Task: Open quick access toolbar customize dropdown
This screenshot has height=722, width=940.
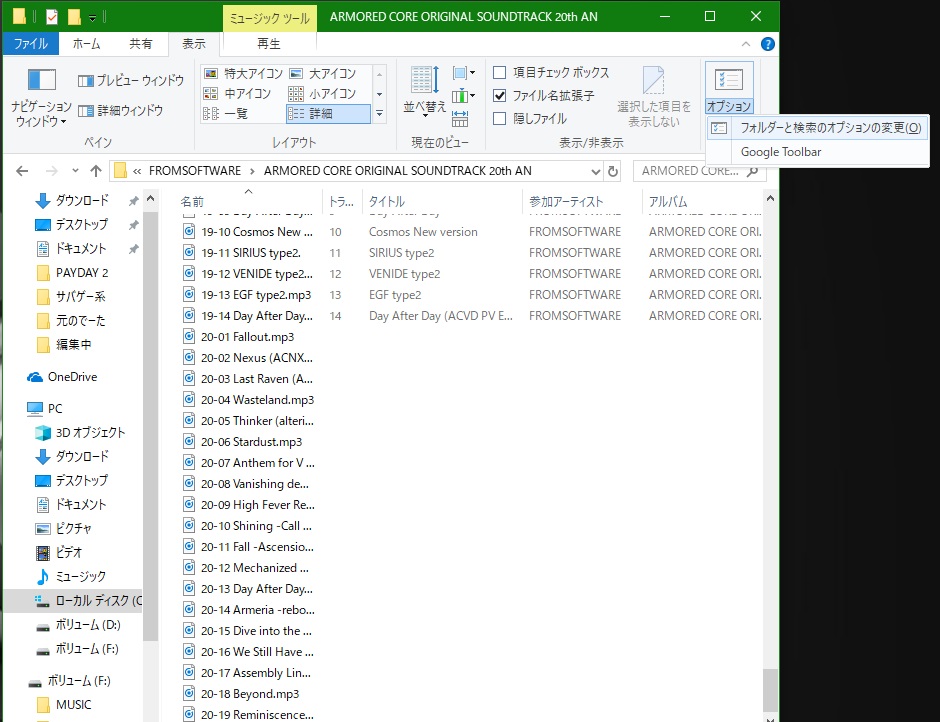Action: click(92, 18)
